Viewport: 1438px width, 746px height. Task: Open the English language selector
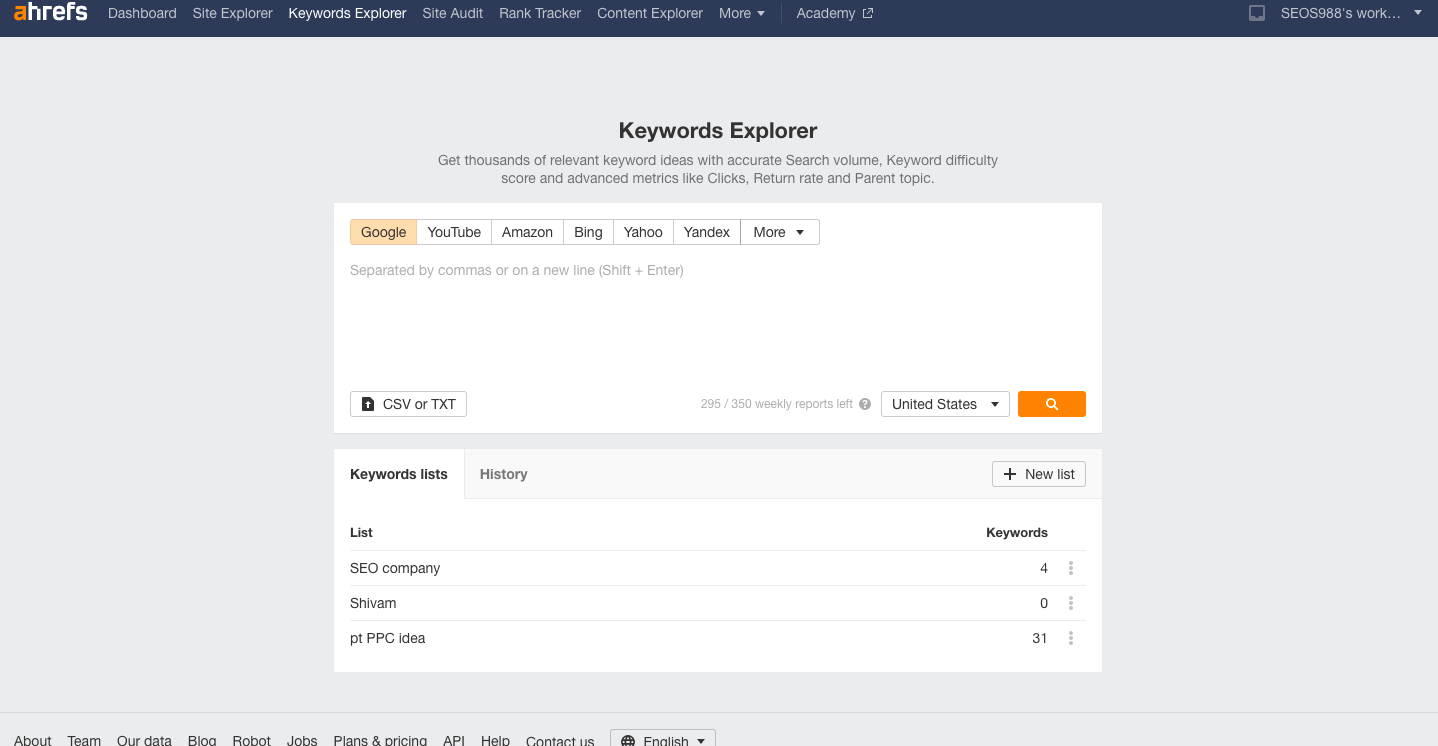click(x=663, y=741)
